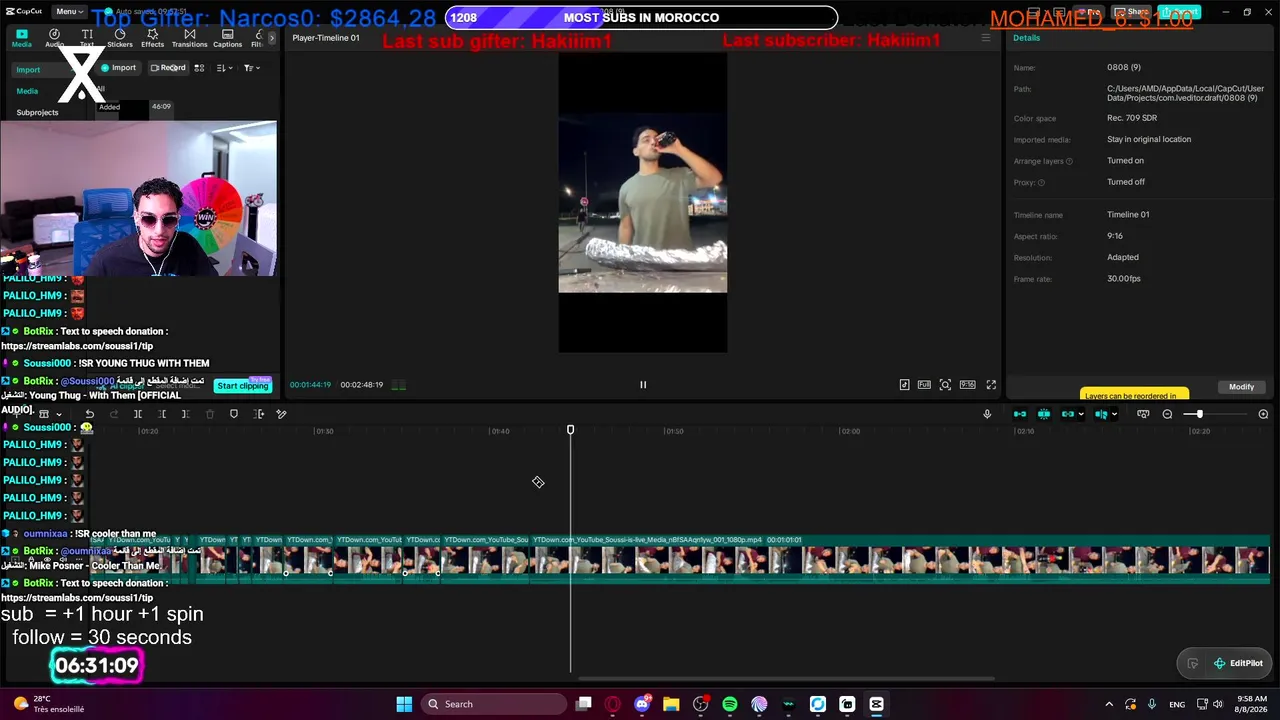The width and height of the screenshot is (1280, 720).
Task: Open the selection tool dropdown arrow
Action: pos(59,414)
